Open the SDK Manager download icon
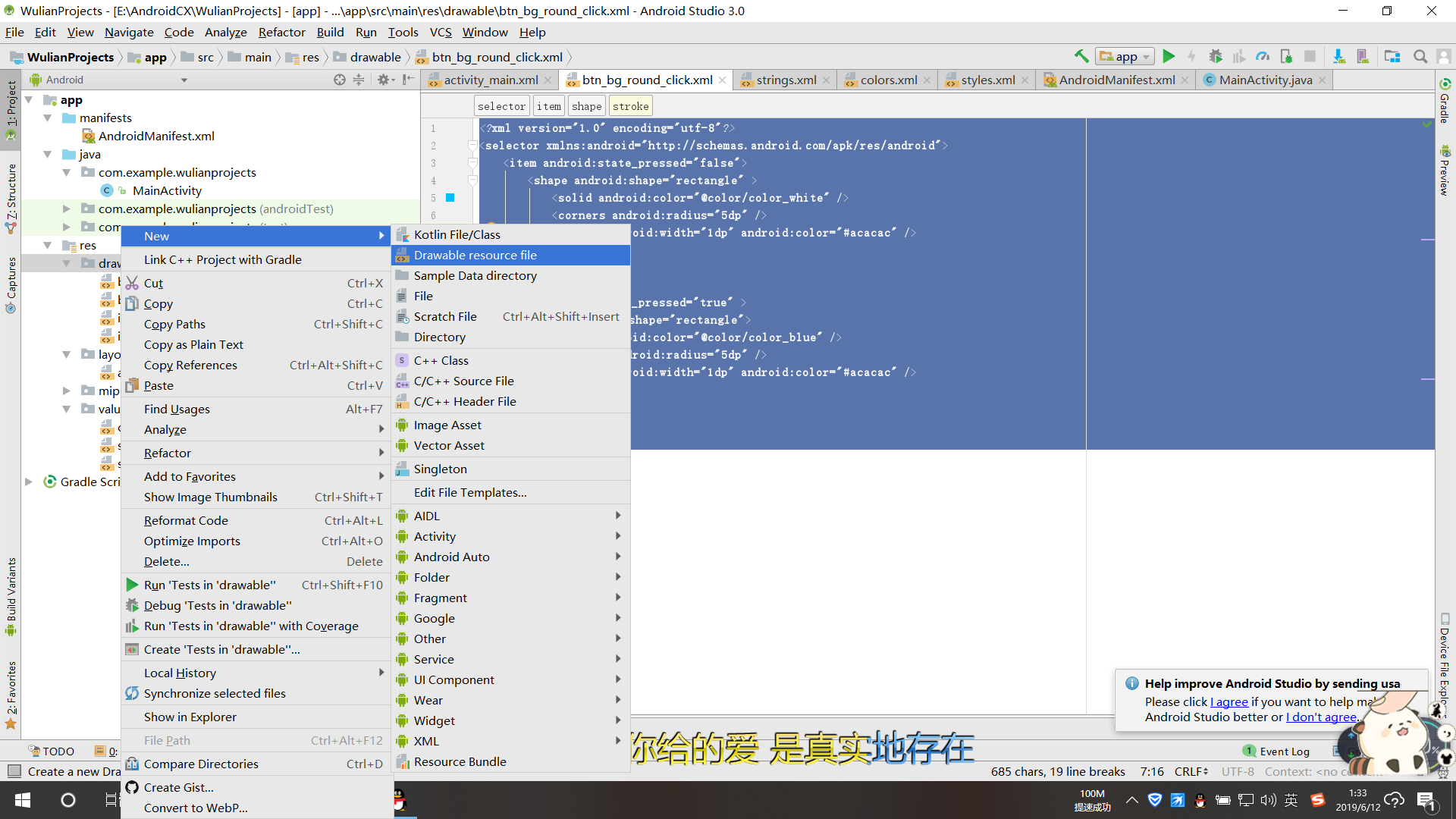 click(1339, 56)
